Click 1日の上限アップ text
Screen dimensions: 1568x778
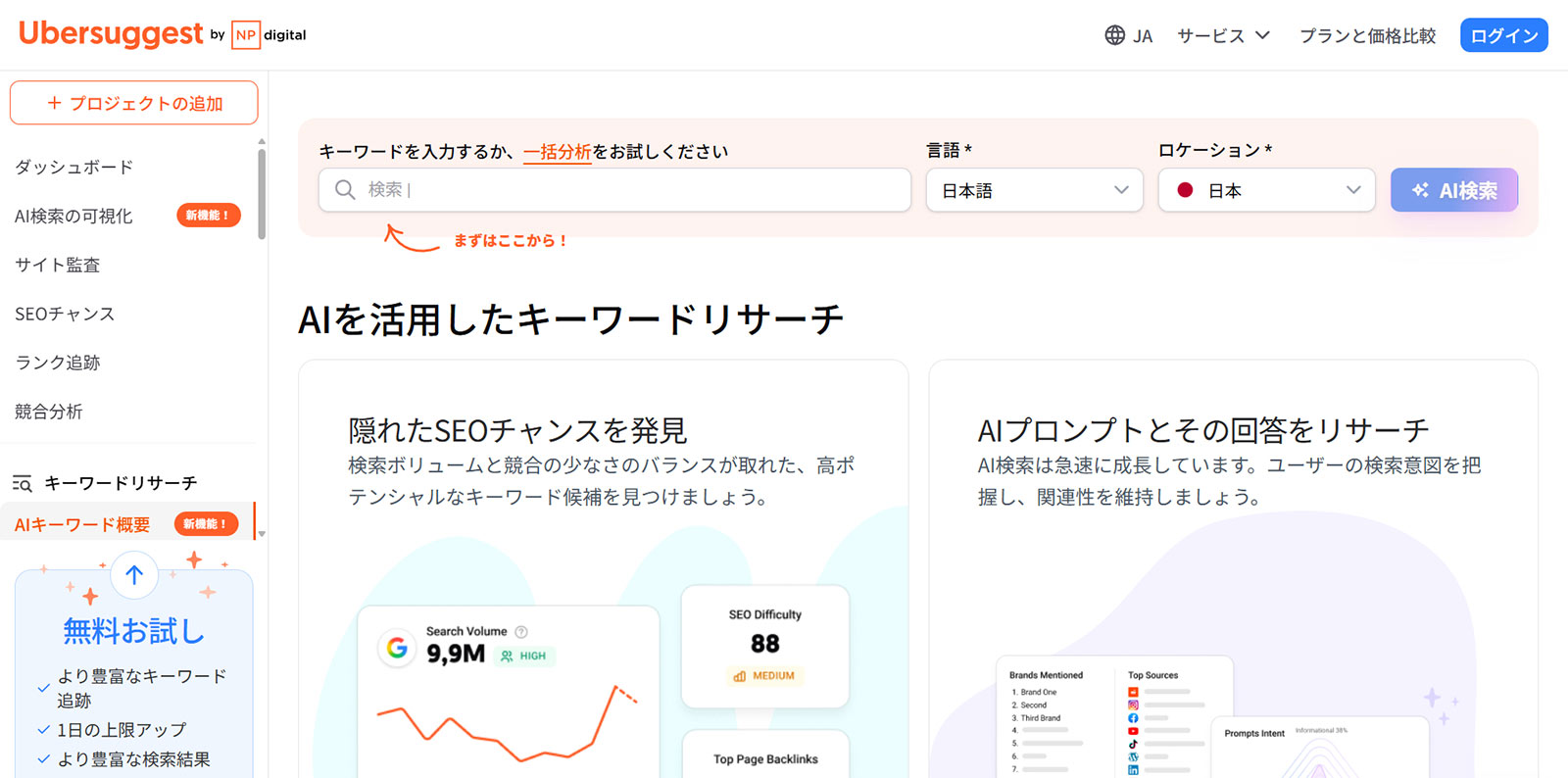[122, 730]
